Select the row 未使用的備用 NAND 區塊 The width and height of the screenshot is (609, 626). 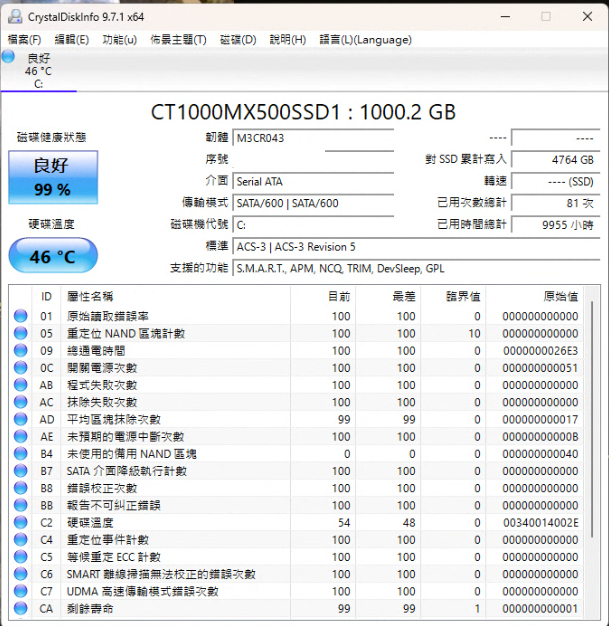(296, 454)
